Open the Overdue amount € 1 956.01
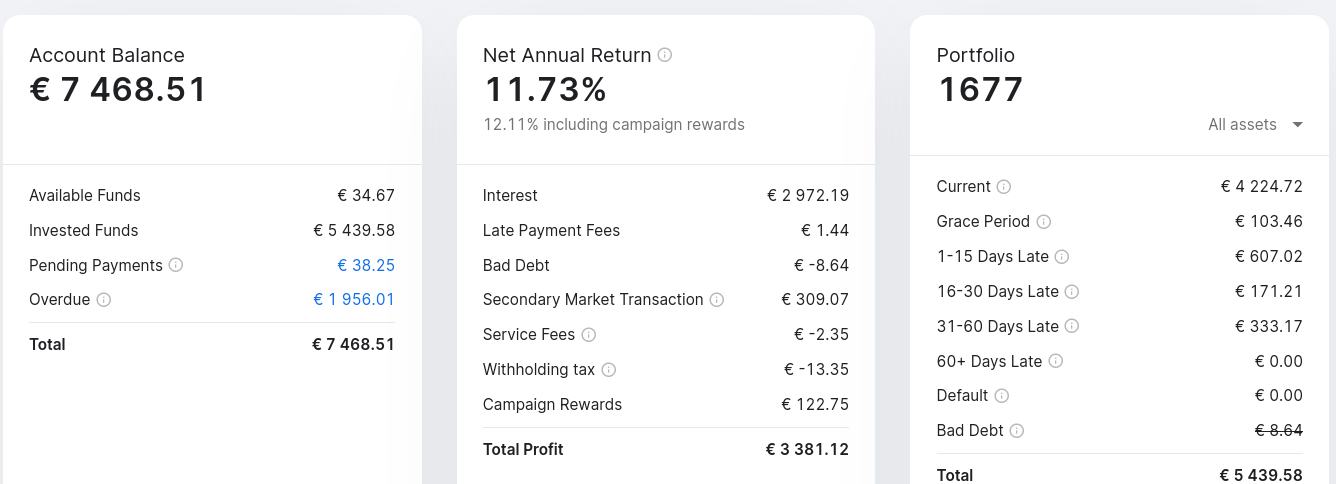The width and height of the screenshot is (1336, 484). pos(354,300)
